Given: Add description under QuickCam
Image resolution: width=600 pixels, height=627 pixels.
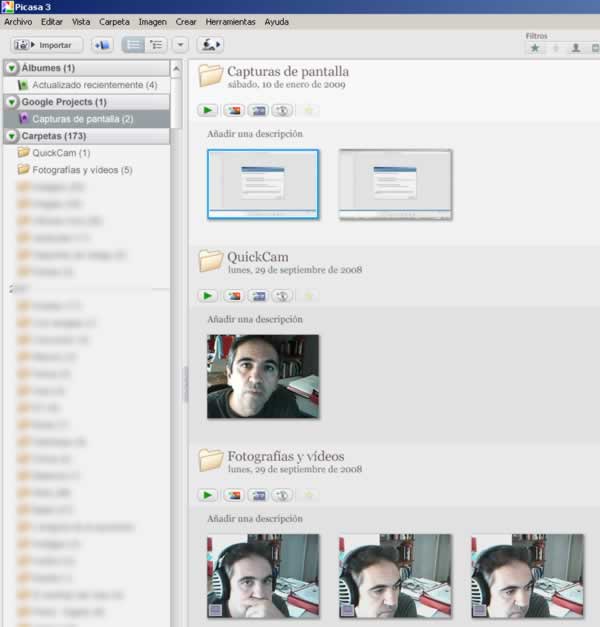Looking at the screenshot, I should click(255, 319).
